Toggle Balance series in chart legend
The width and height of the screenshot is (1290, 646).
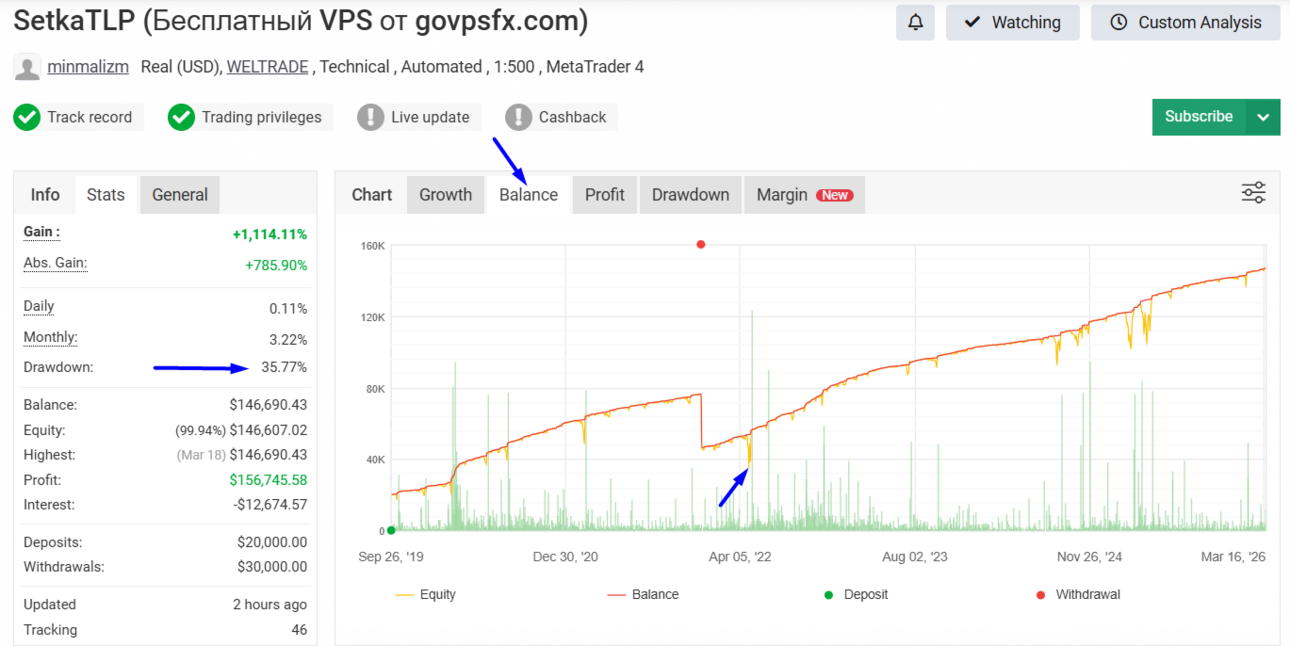click(643, 594)
